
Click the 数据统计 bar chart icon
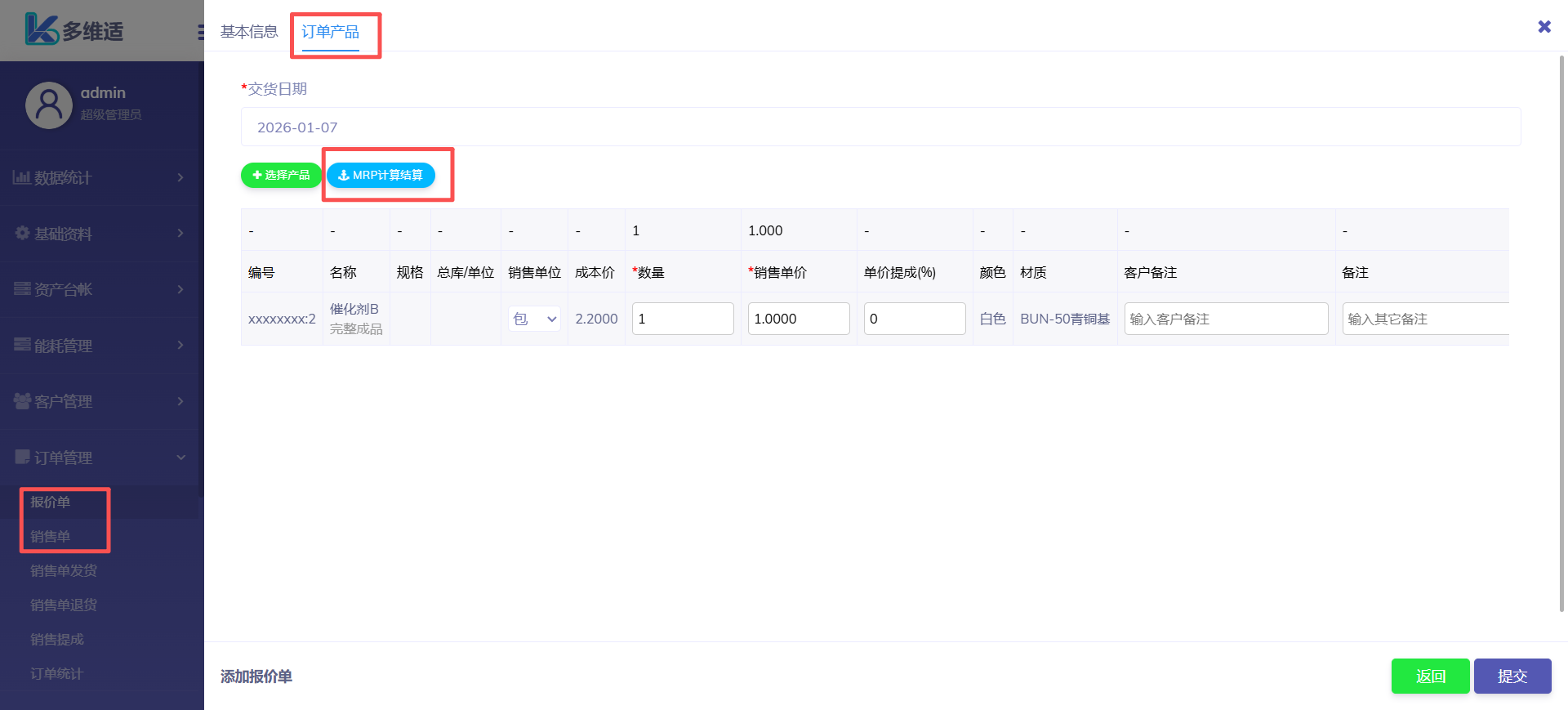21,177
